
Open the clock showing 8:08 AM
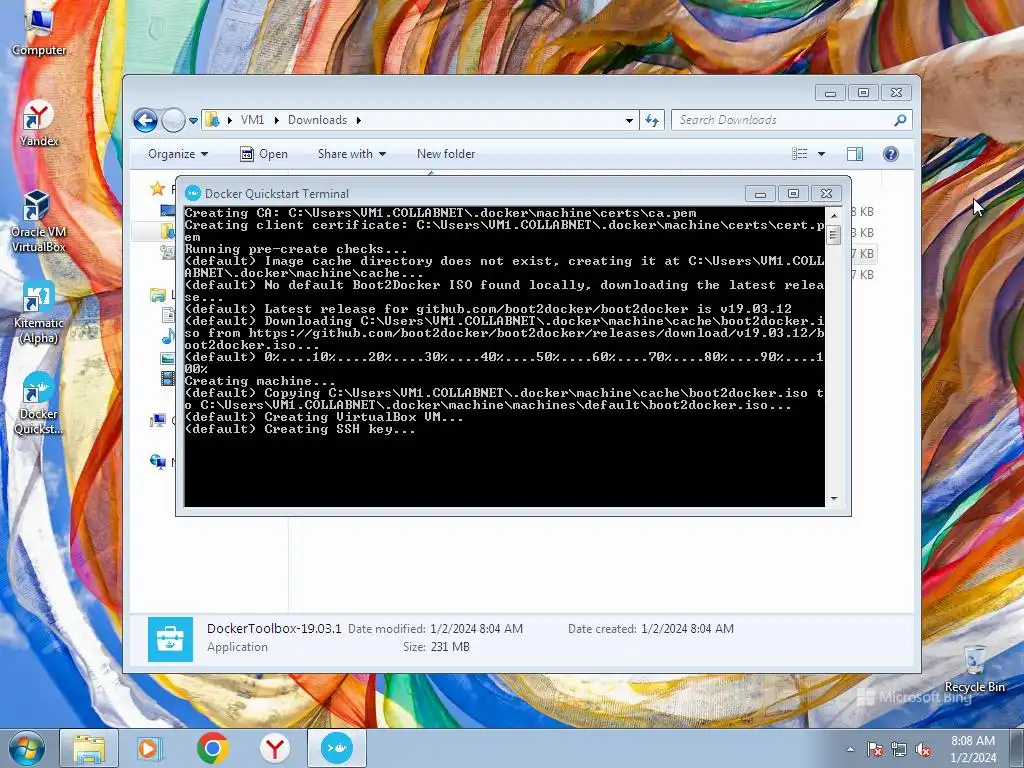point(972,749)
